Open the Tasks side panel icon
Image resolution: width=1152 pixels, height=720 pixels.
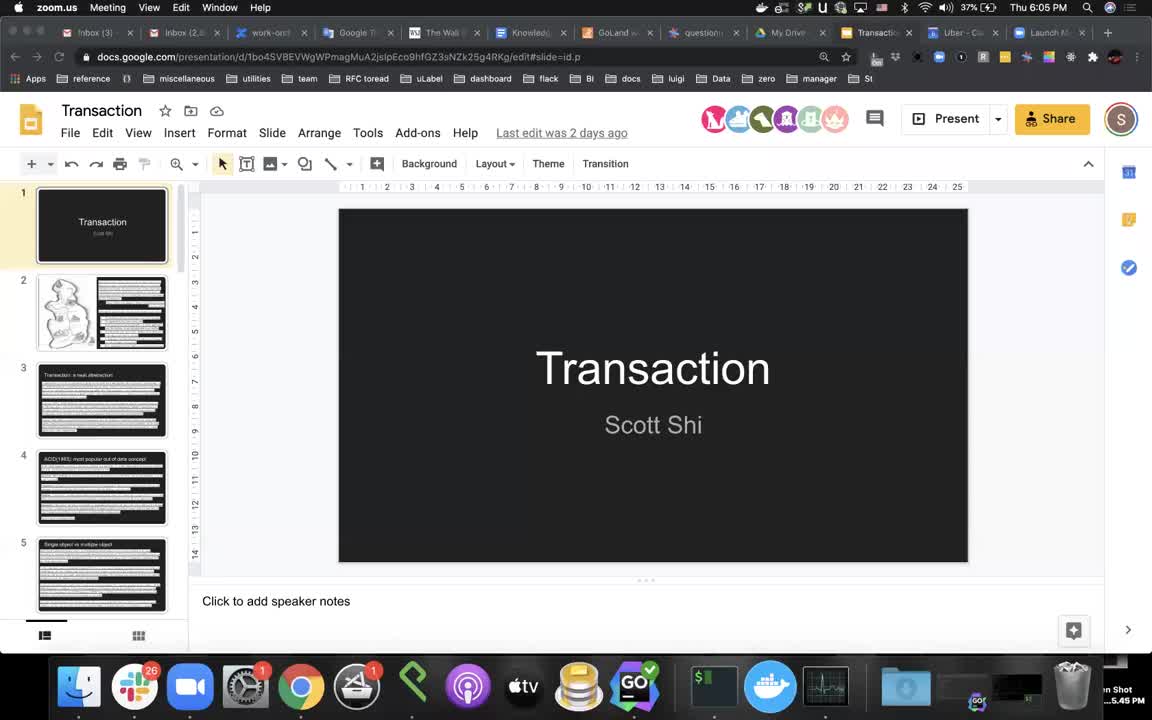point(1128,267)
